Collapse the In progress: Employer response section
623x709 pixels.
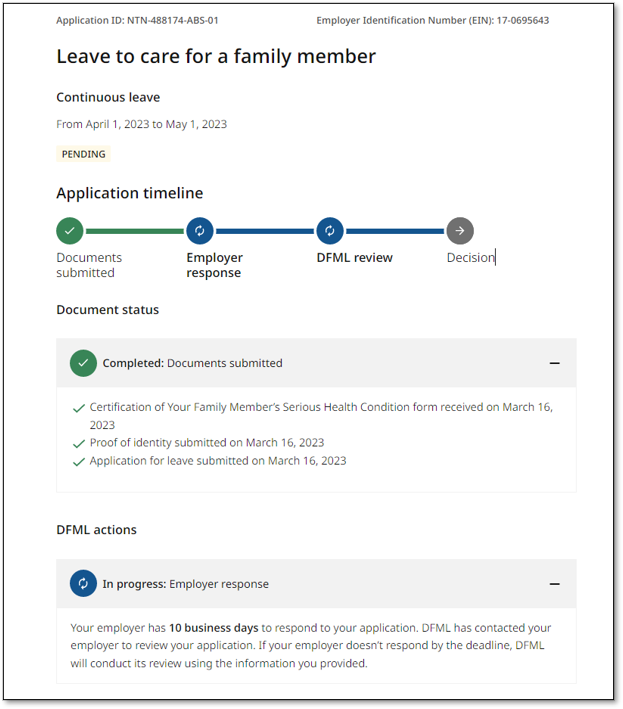(555, 584)
